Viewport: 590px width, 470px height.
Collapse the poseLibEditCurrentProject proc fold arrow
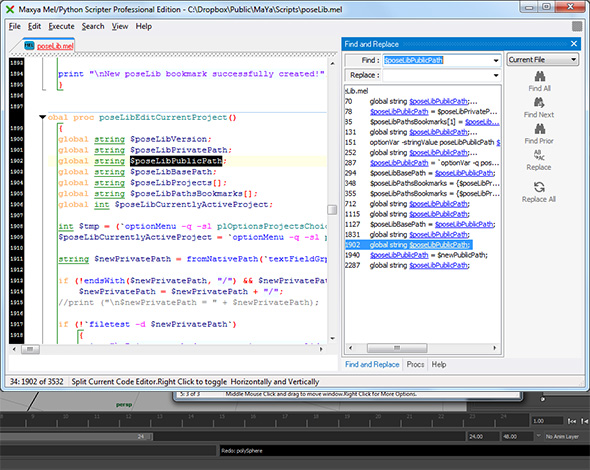click(43, 117)
